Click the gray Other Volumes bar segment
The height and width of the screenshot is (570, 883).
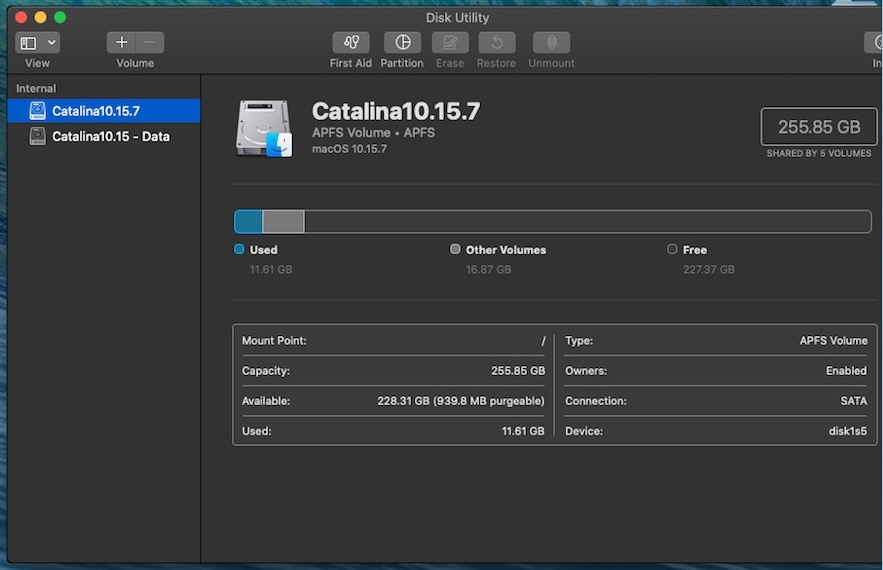click(284, 221)
